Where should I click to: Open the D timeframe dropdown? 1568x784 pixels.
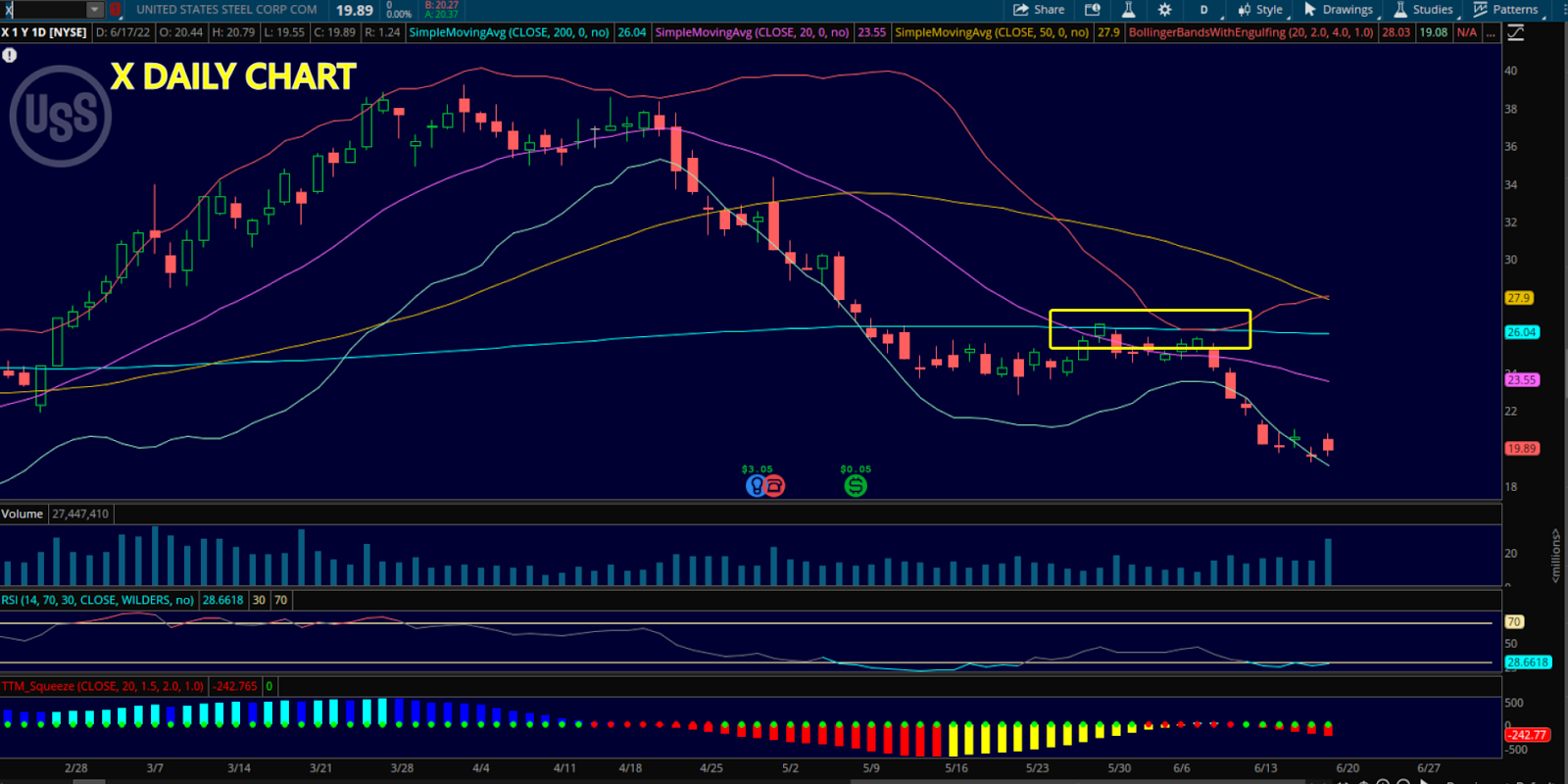pyautogui.click(x=1203, y=10)
